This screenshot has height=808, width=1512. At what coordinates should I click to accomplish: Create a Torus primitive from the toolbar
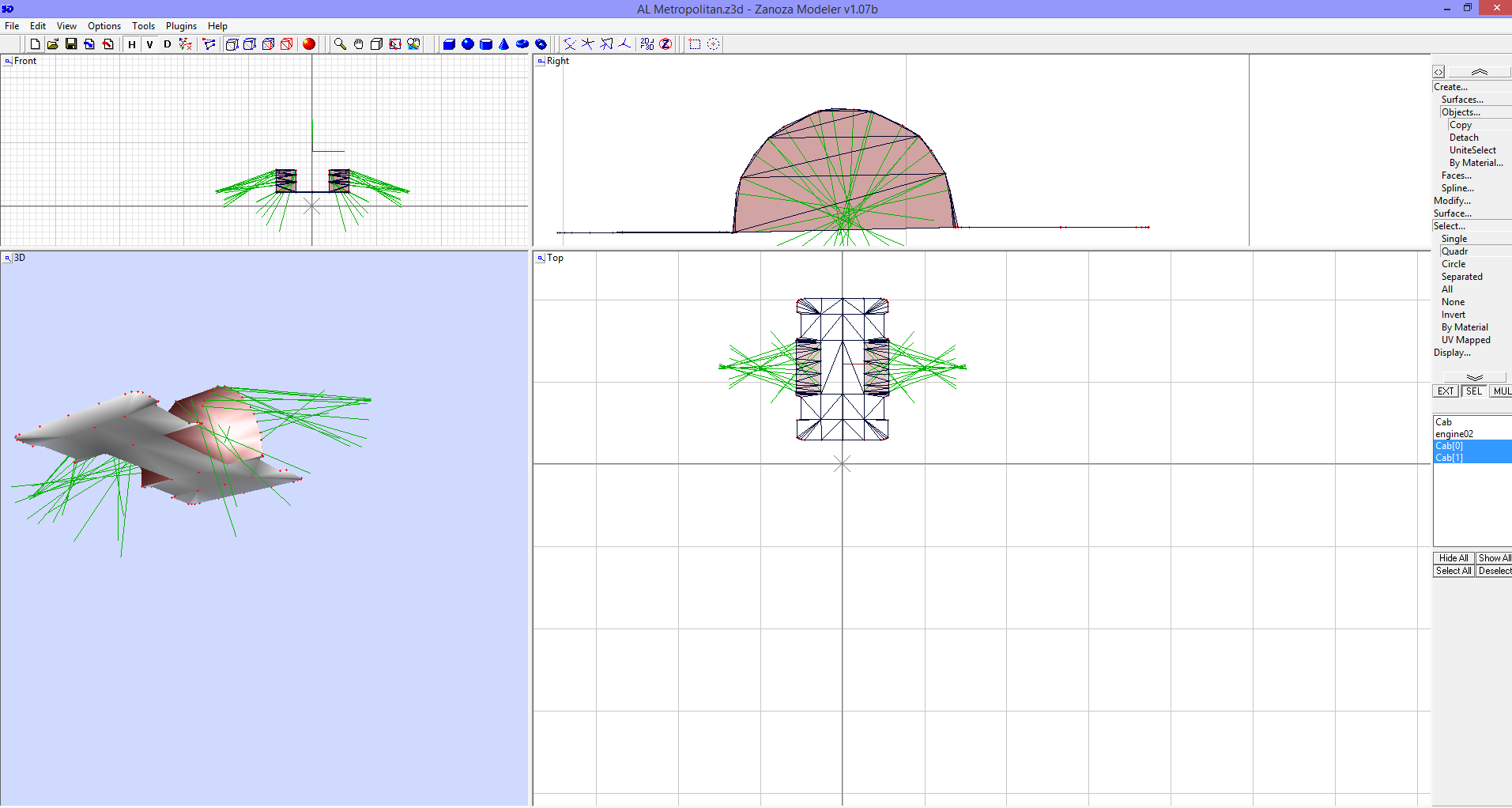point(522,44)
